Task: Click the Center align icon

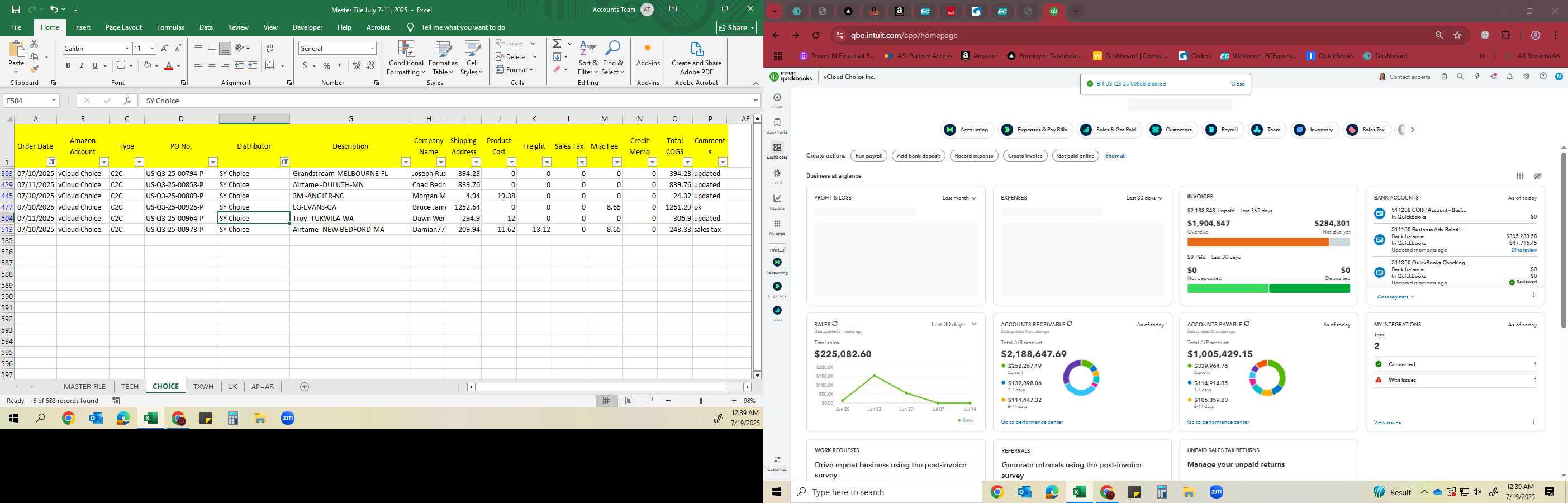Action: (211, 65)
